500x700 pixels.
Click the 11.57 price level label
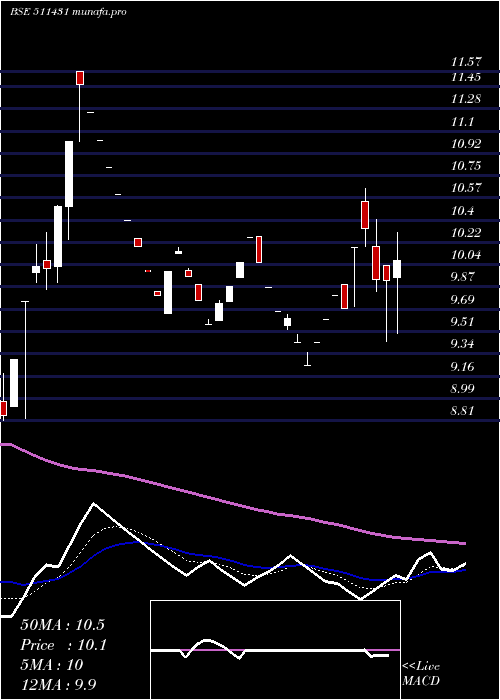tap(466, 61)
